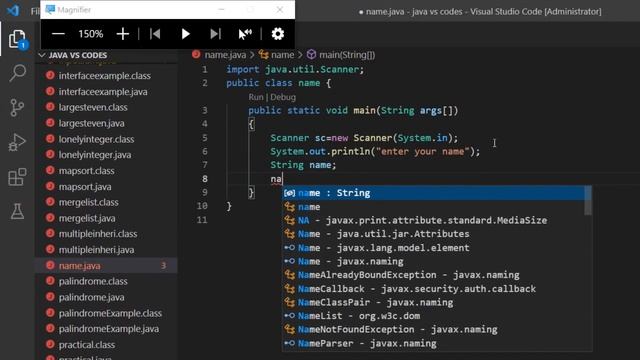Choose NA - javax.print.attribute.standard.MediaSize suggestion
The width and height of the screenshot is (640, 360).
(433, 220)
